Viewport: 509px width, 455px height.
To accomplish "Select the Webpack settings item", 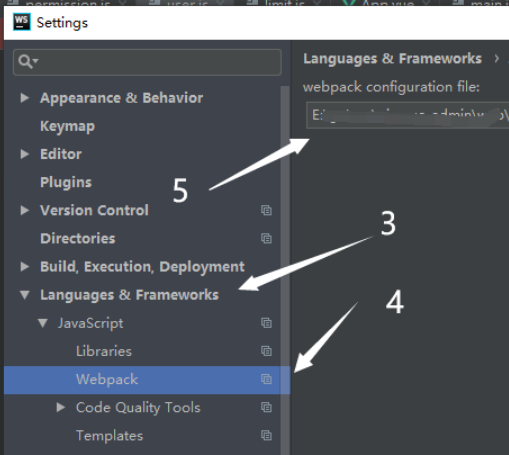I will click(147, 380).
